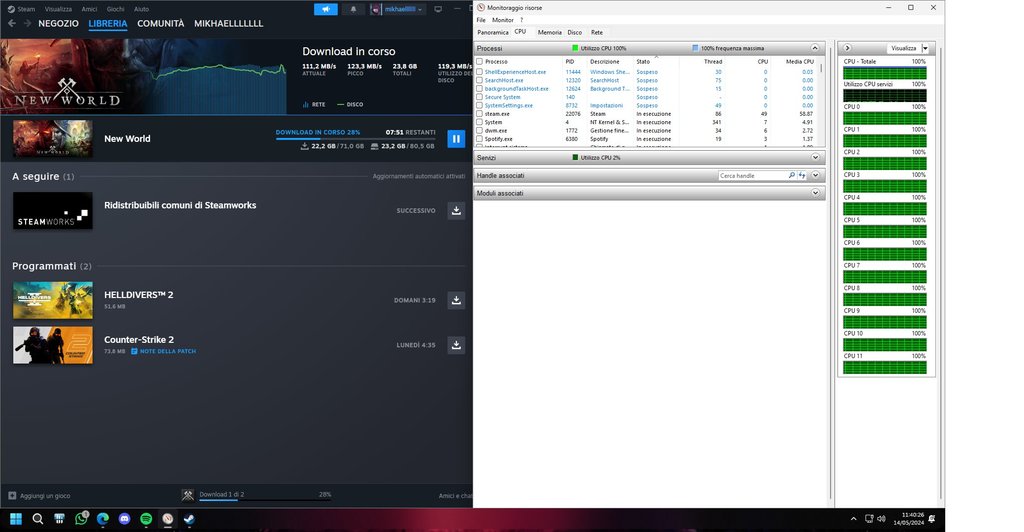Open the Aiuto menu in Steam

click(141, 9)
